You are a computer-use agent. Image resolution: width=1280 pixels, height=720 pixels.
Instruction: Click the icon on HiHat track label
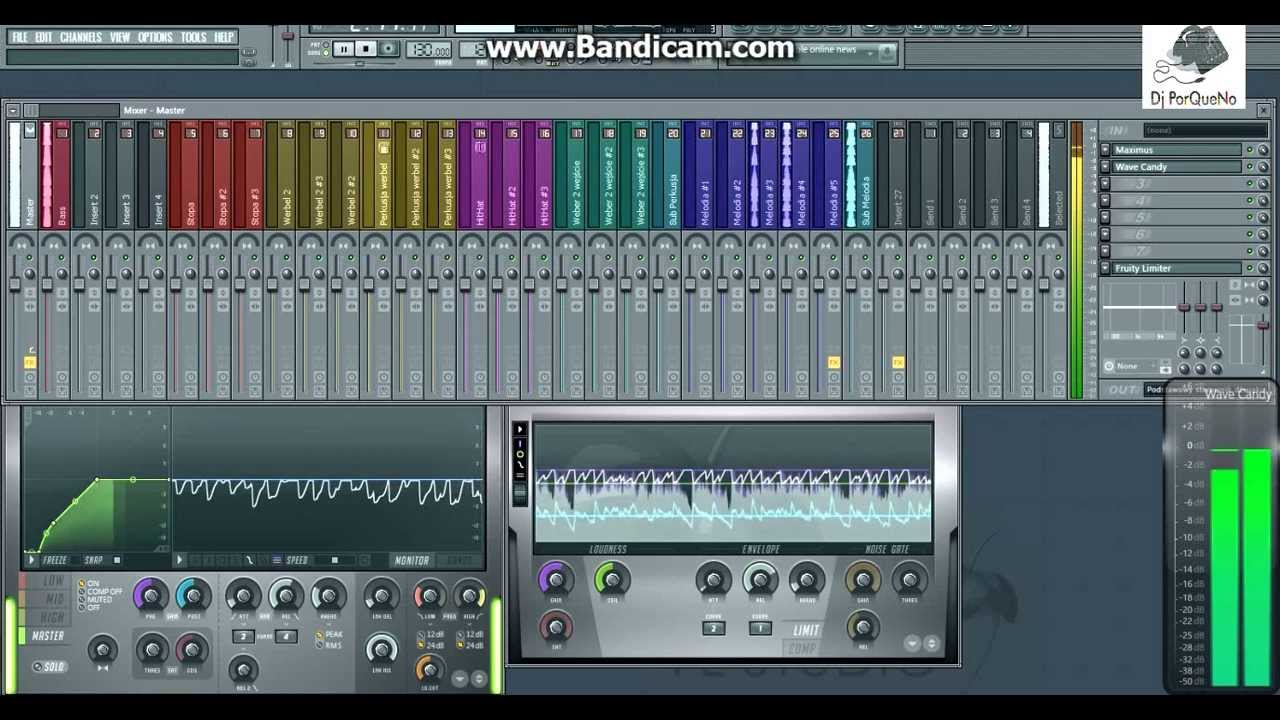pos(480,148)
